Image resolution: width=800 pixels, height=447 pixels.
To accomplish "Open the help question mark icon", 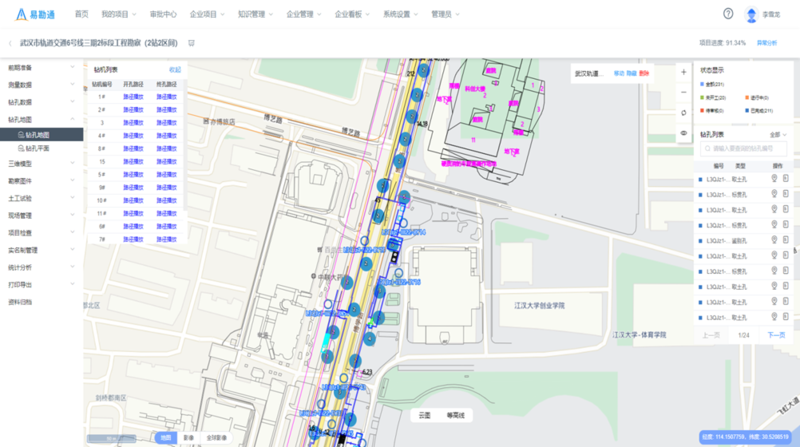I will pos(728,14).
